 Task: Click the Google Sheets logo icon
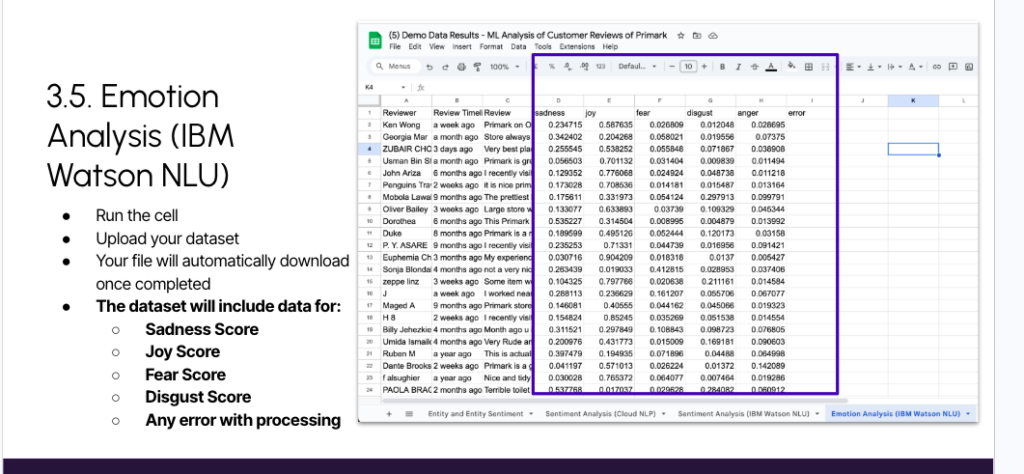(375, 40)
